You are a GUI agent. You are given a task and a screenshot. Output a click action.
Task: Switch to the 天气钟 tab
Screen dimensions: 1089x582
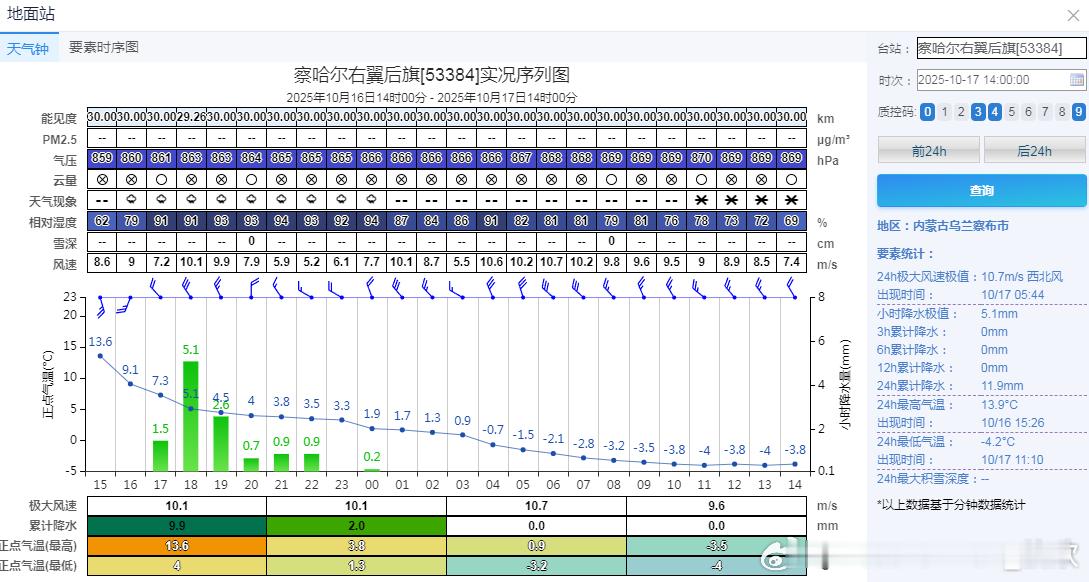click(28, 49)
